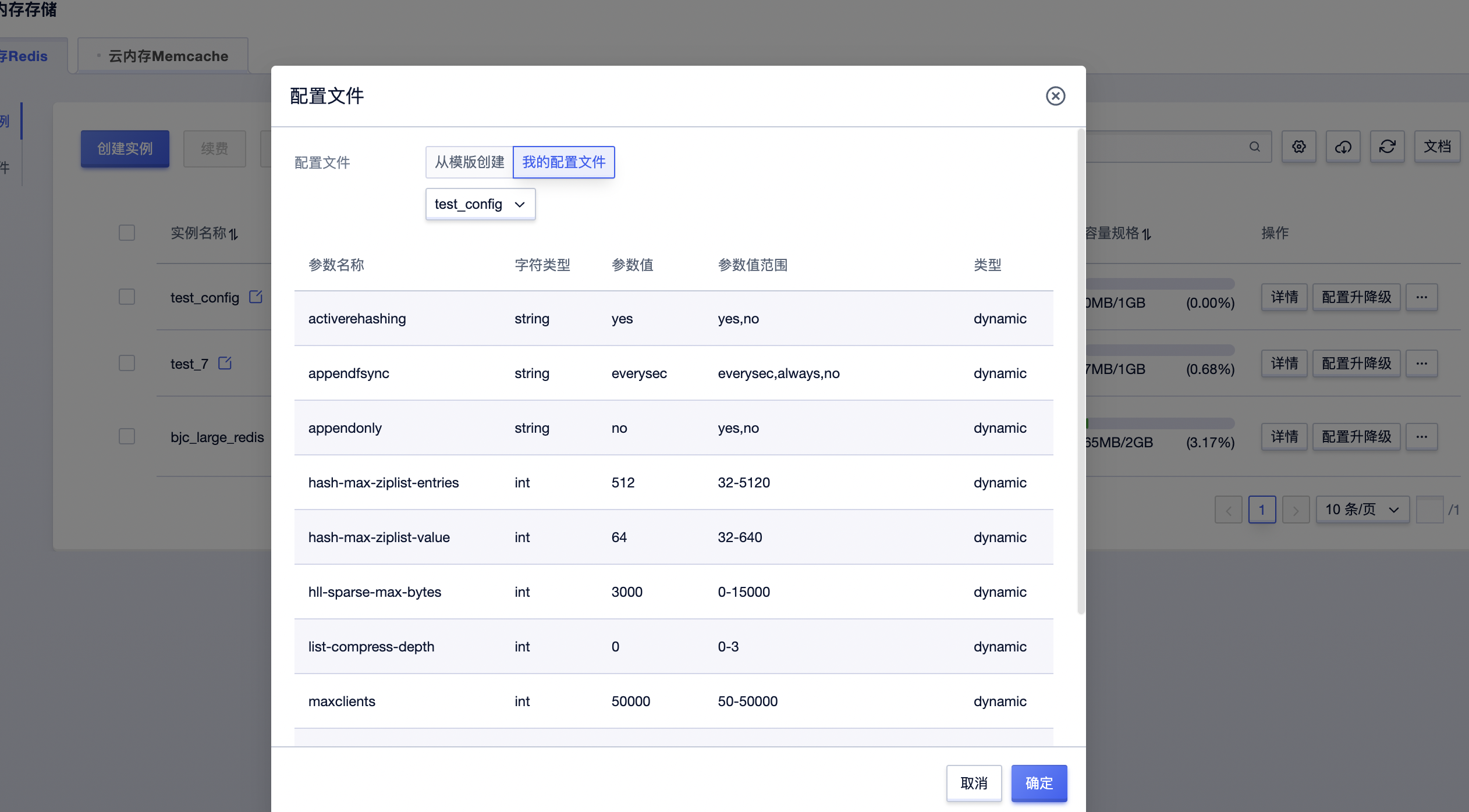Click the 确定 confirm button
Screen dimensions: 1469x812
[x=1039, y=783]
